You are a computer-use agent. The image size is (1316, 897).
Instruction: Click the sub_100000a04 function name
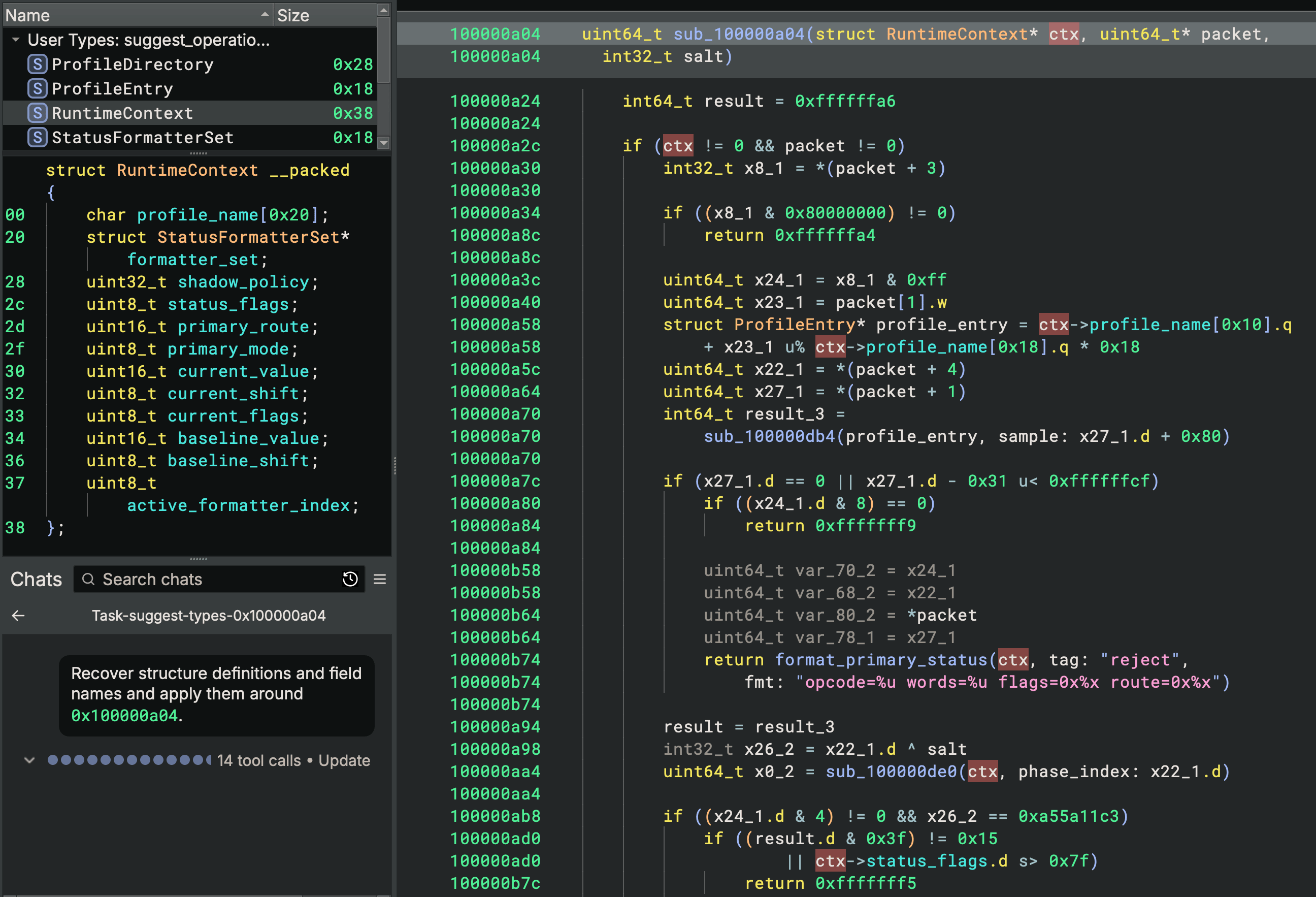coord(739,34)
